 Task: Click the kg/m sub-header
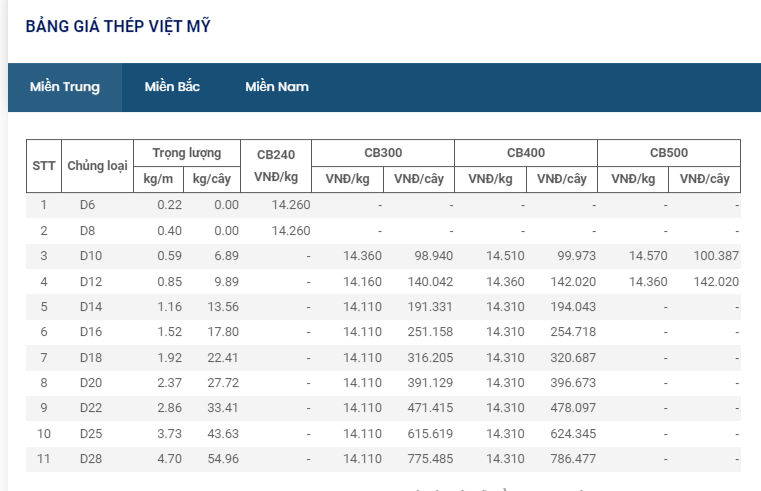pyautogui.click(x=158, y=179)
